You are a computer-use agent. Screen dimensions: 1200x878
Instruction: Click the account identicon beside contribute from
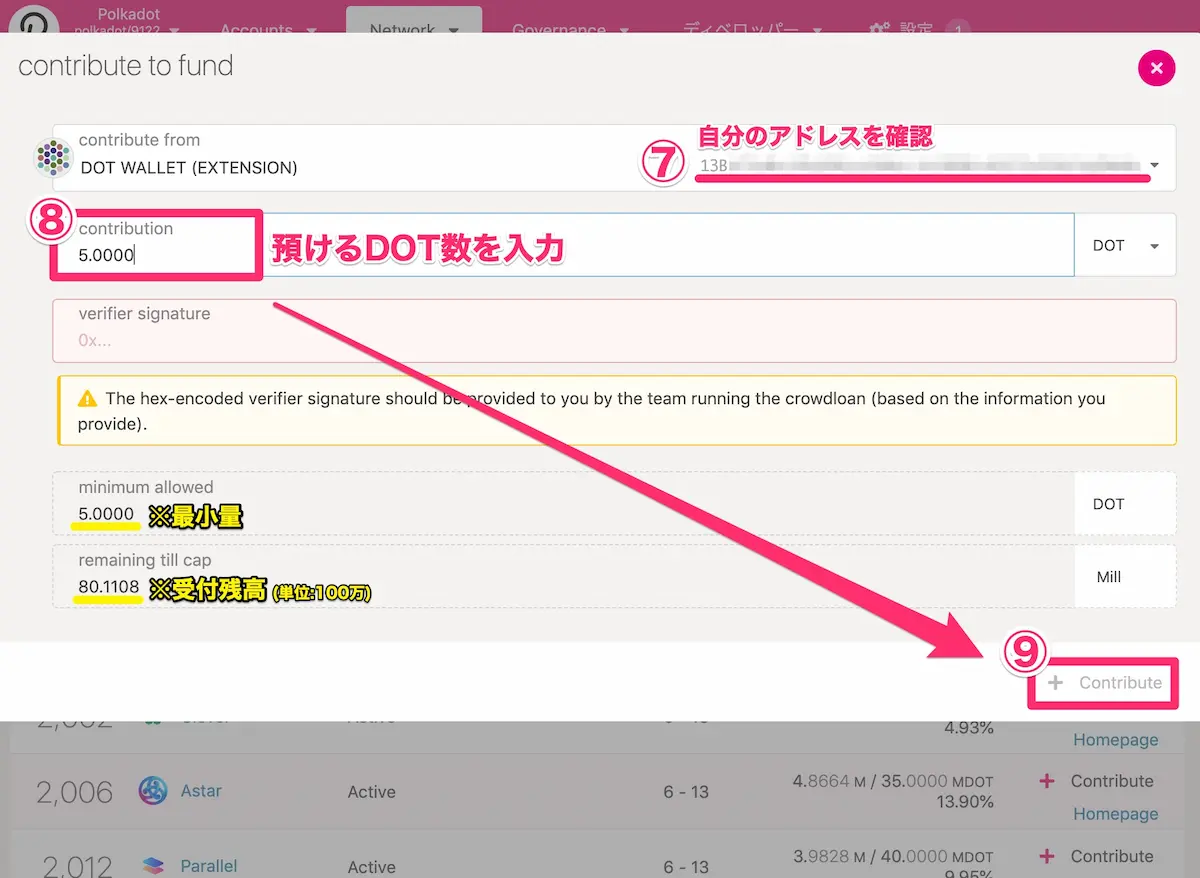pyautogui.click(x=52, y=157)
